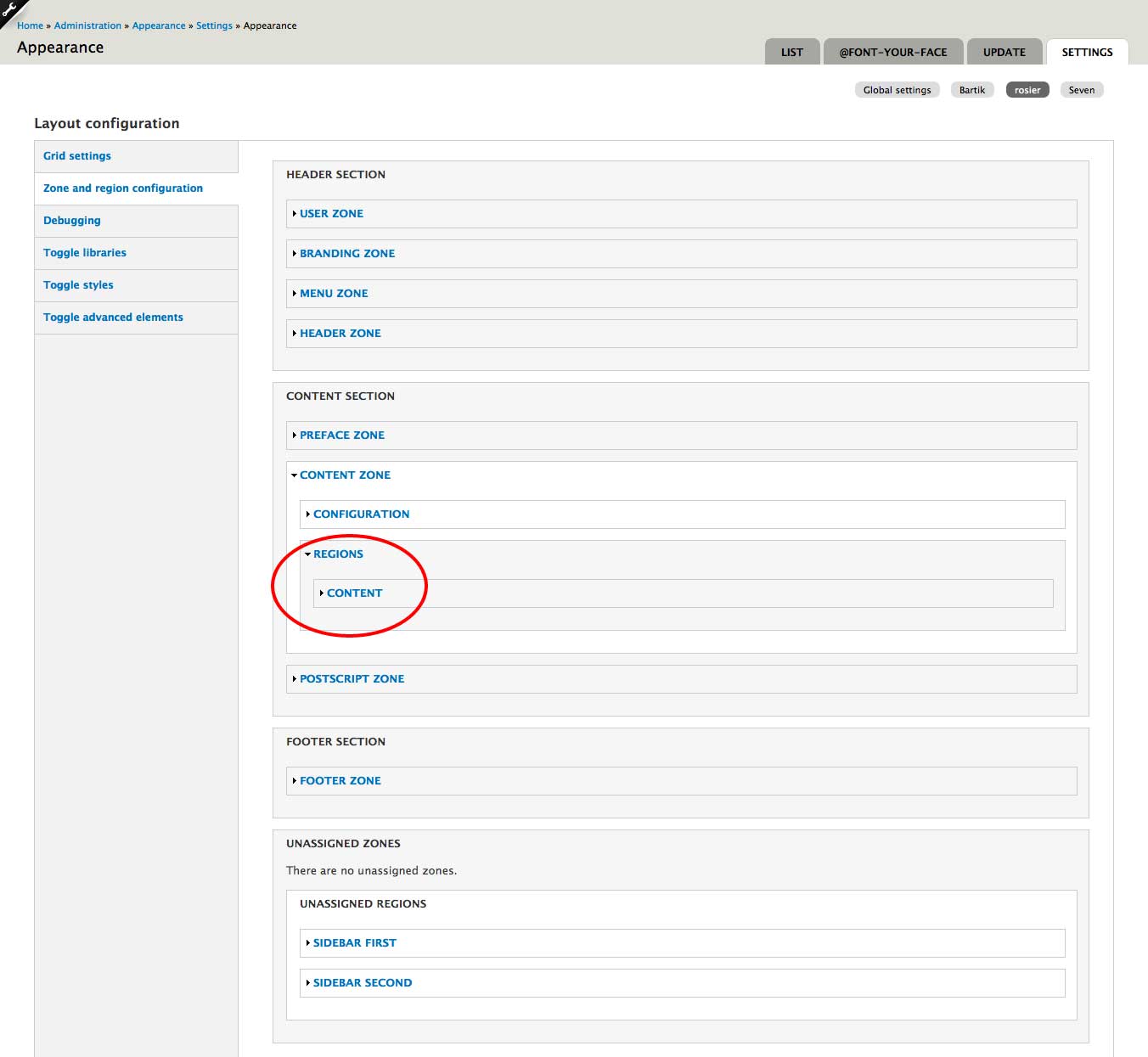Expand the POSTSCRIPT ZONE section
The image size is (1148, 1057).
click(352, 678)
